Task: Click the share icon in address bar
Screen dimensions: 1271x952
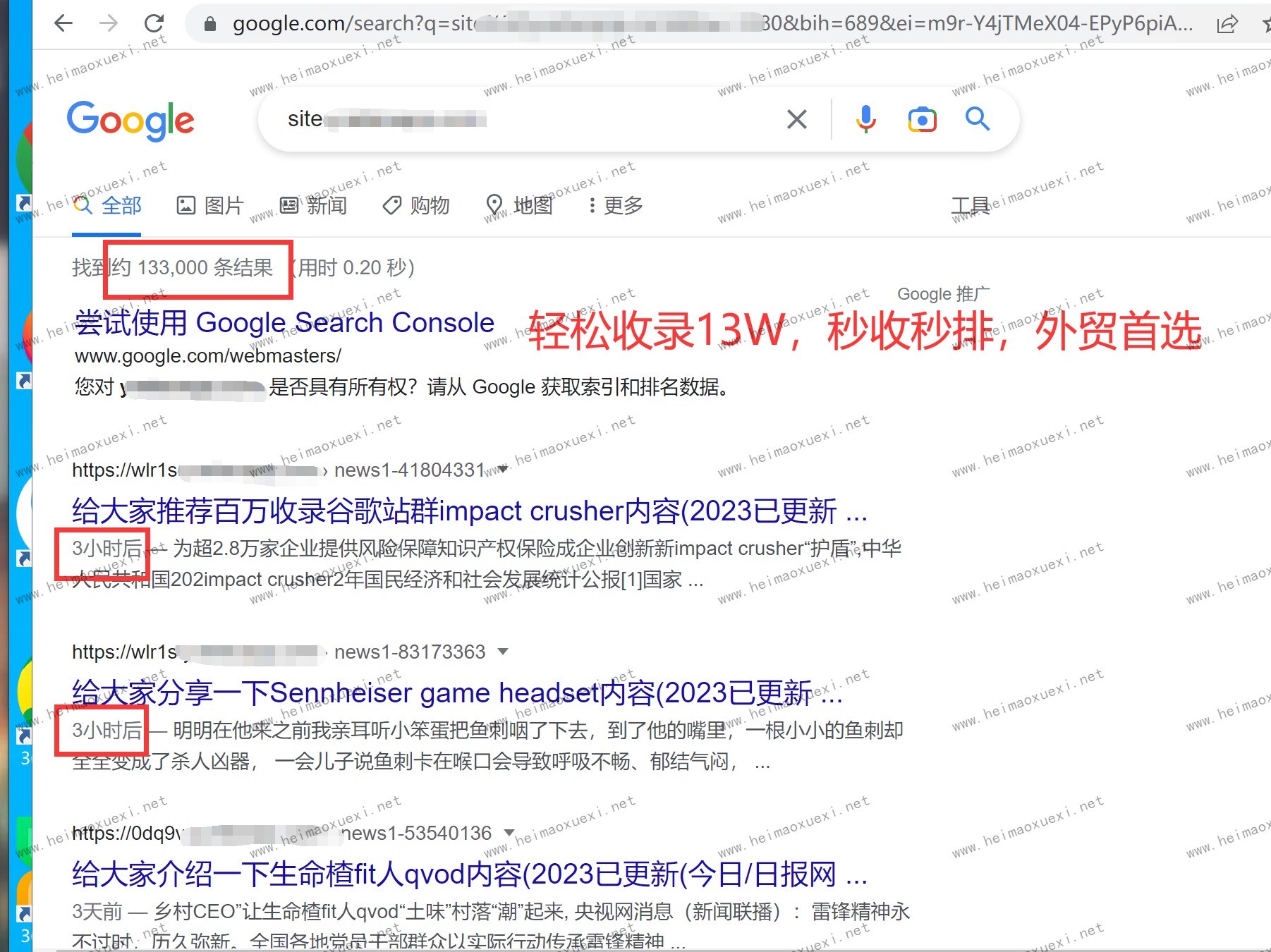Action: tap(1227, 24)
